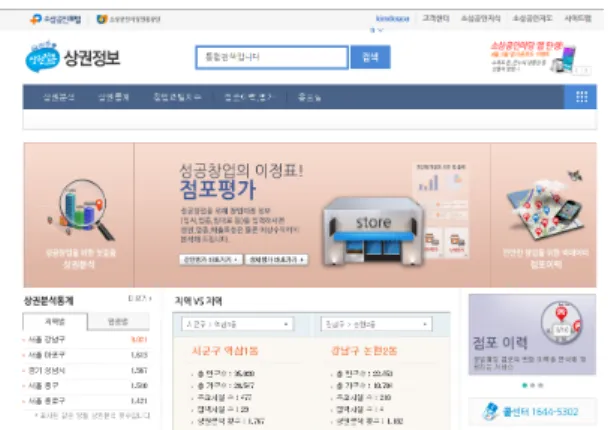Select the 서울 종로구 statistics row
The image size is (608, 430).
[86, 401]
